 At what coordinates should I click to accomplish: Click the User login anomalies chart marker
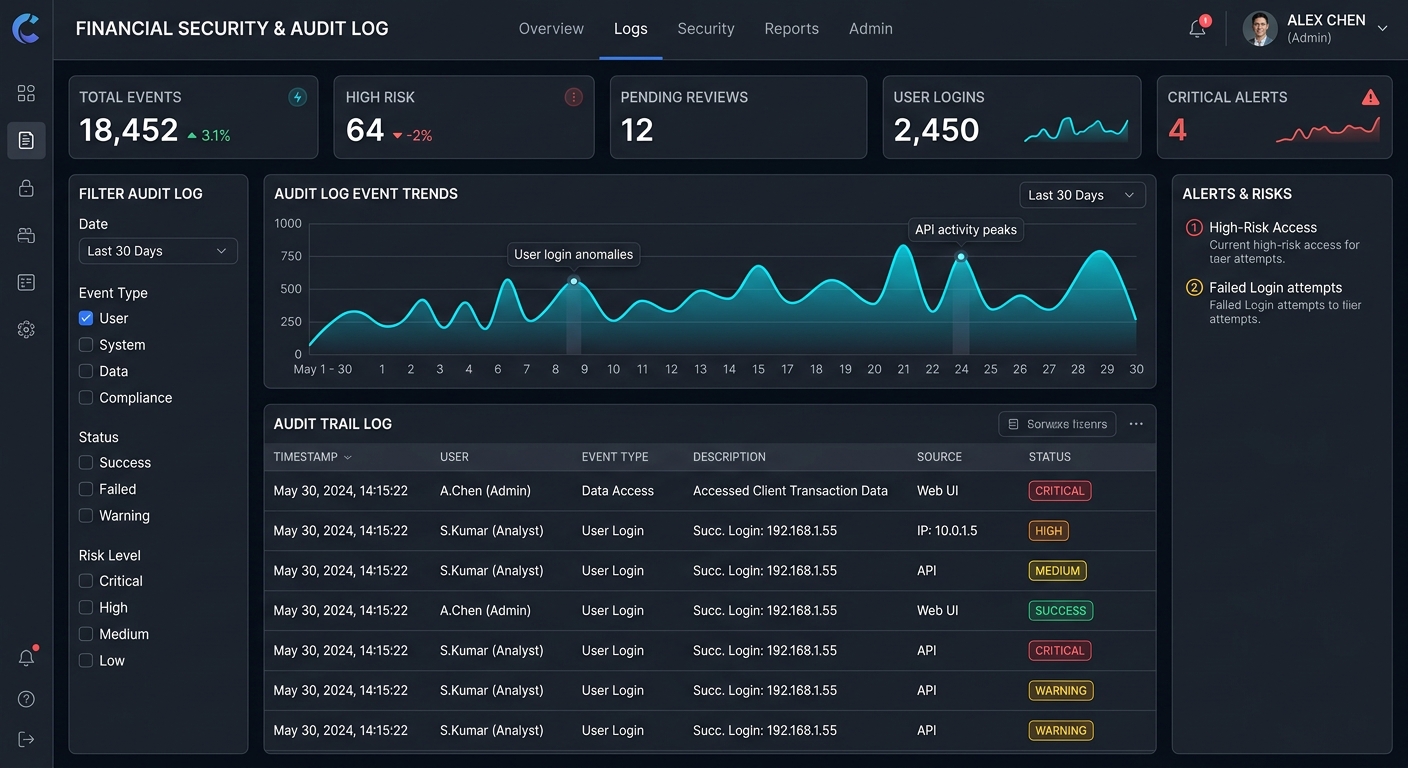pyautogui.click(x=574, y=281)
